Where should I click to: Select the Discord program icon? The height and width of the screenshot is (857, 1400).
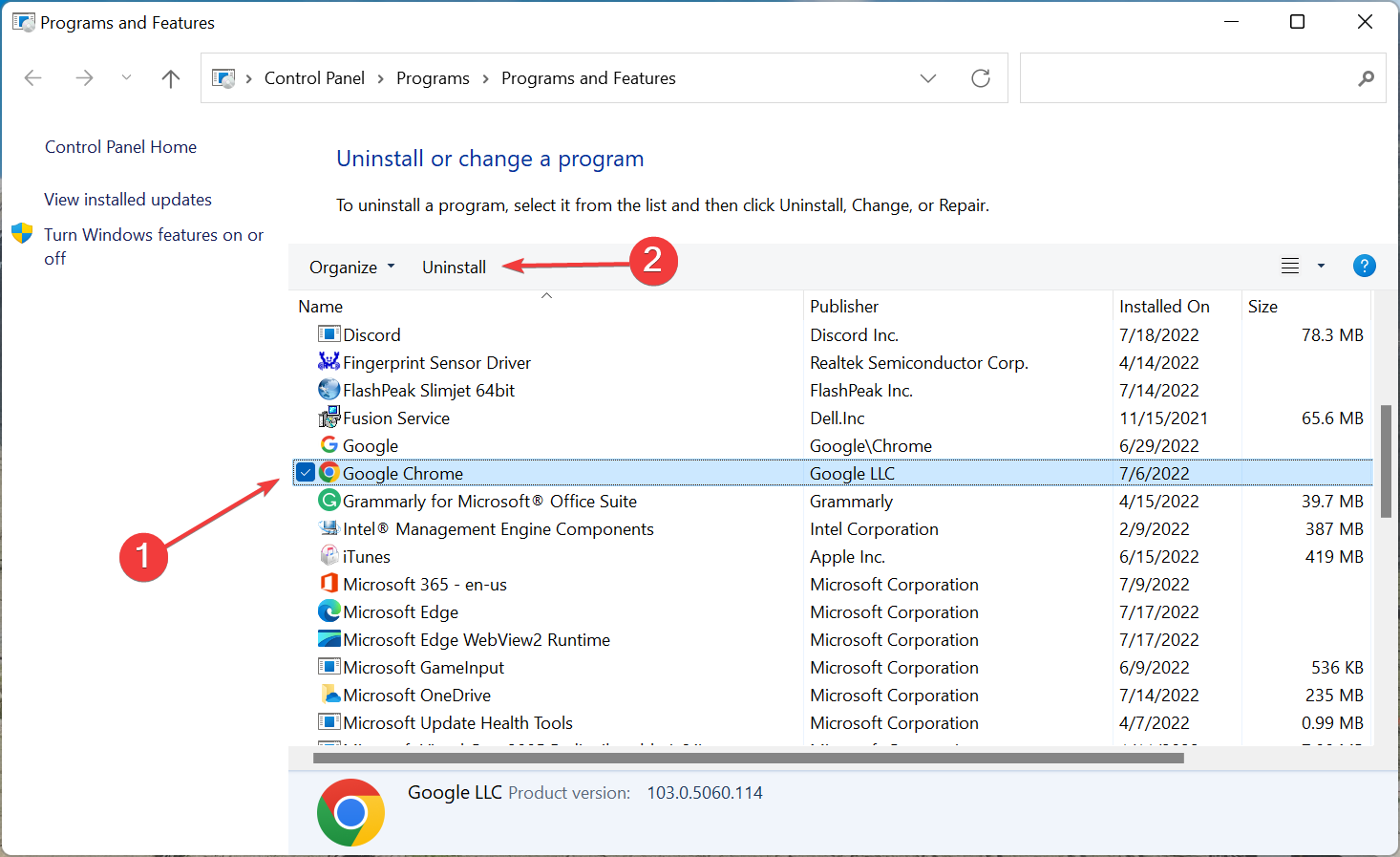click(x=329, y=334)
